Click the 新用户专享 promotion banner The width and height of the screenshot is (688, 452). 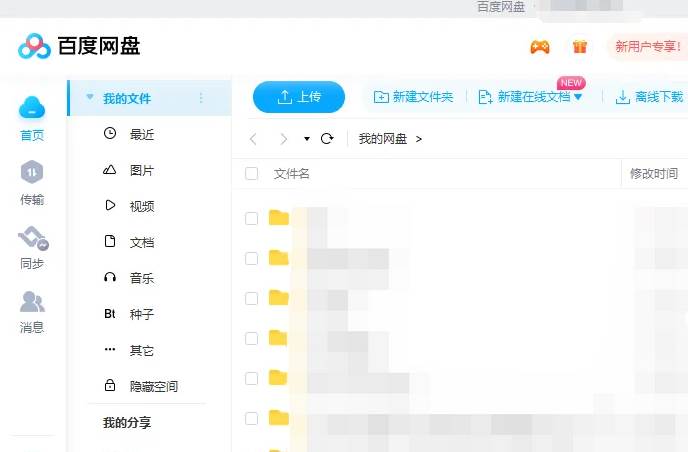click(648, 47)
